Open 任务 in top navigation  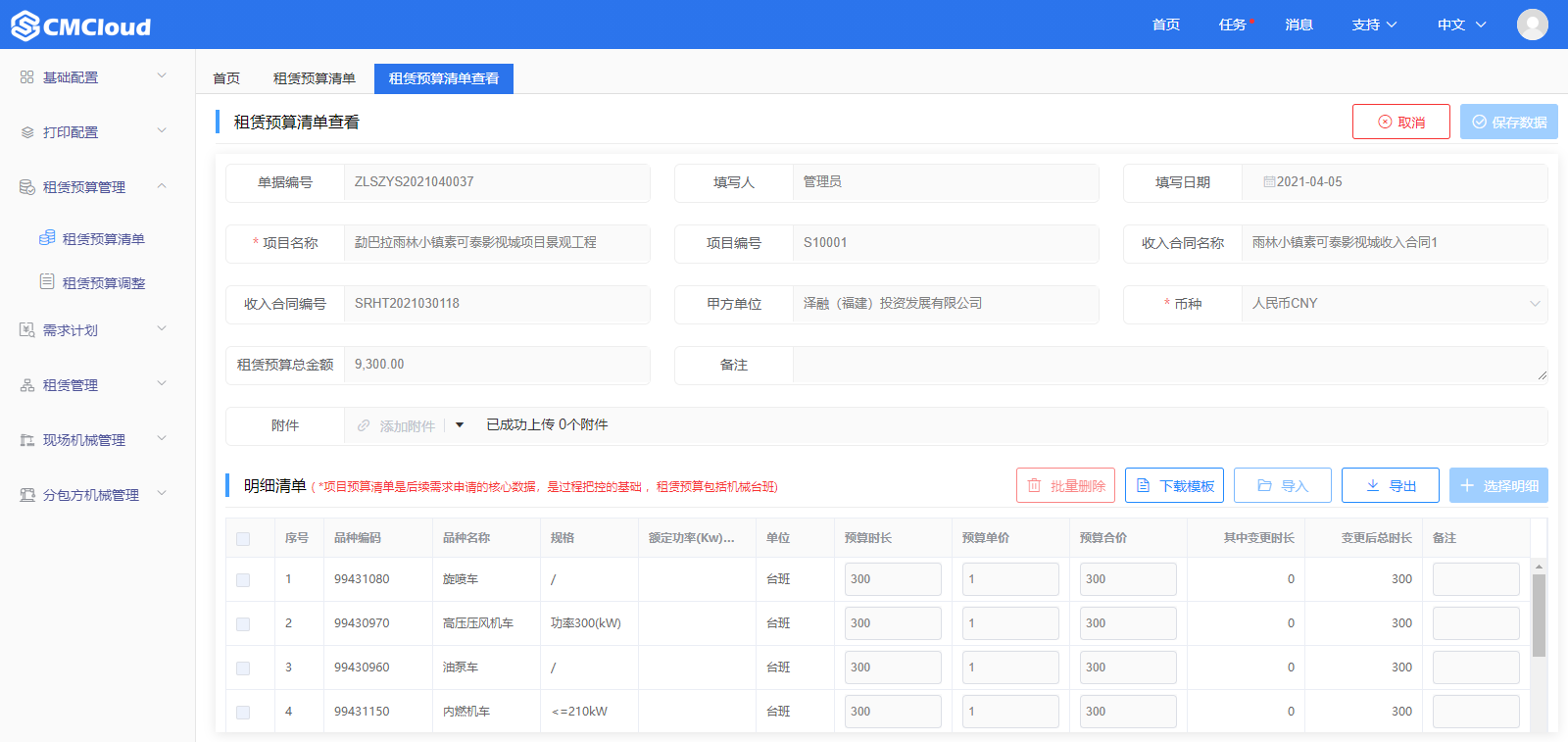tap(1233, 25)
